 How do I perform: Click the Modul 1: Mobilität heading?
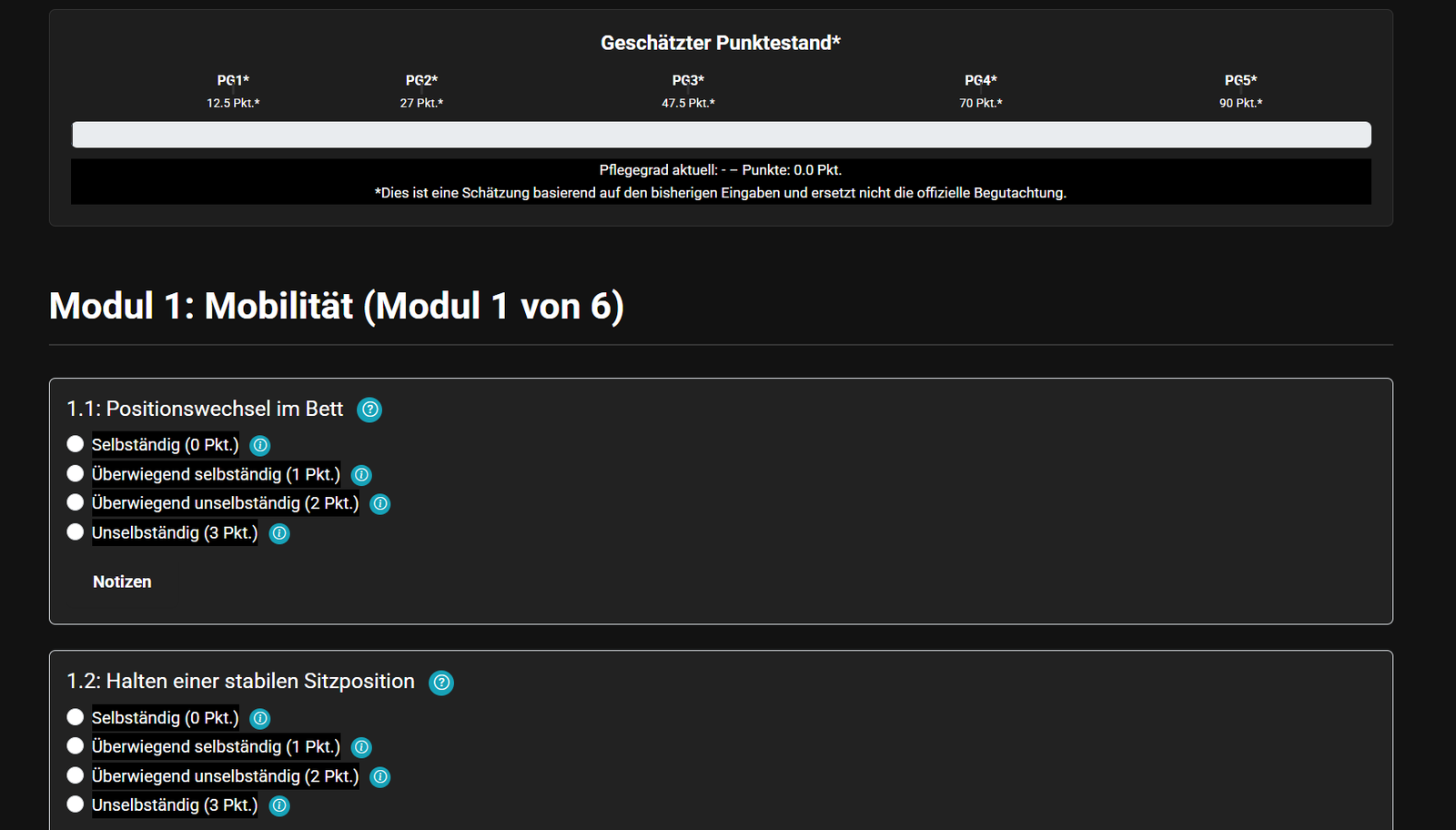click(x=337, y=306)
